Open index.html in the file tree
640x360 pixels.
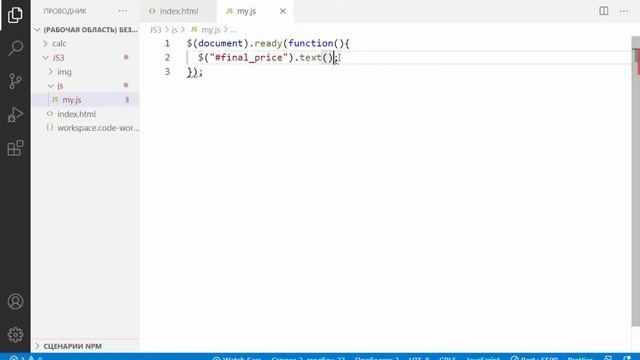76,114
